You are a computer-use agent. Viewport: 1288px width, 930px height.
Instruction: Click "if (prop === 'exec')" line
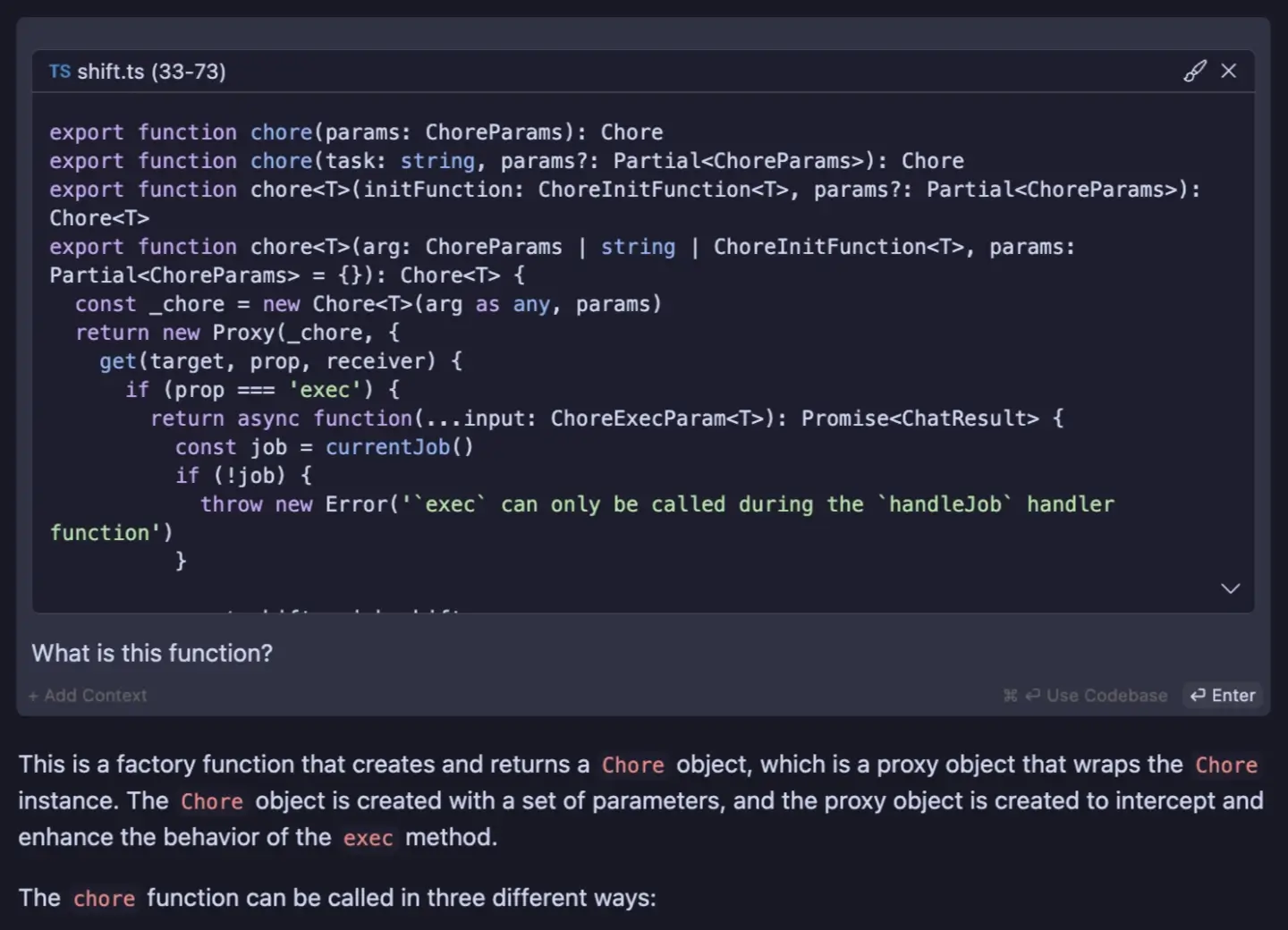[x=262, y=390]
